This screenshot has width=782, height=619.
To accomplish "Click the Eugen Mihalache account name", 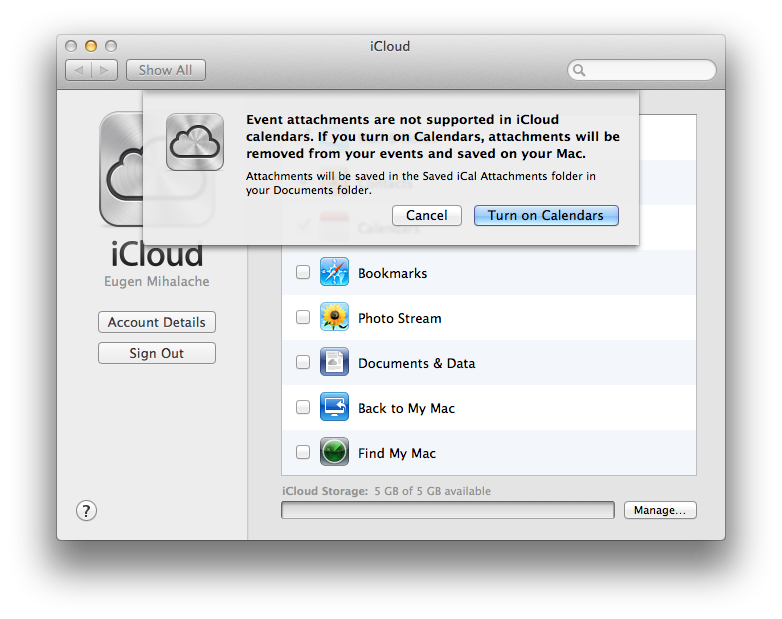I will tap(157, 281).
